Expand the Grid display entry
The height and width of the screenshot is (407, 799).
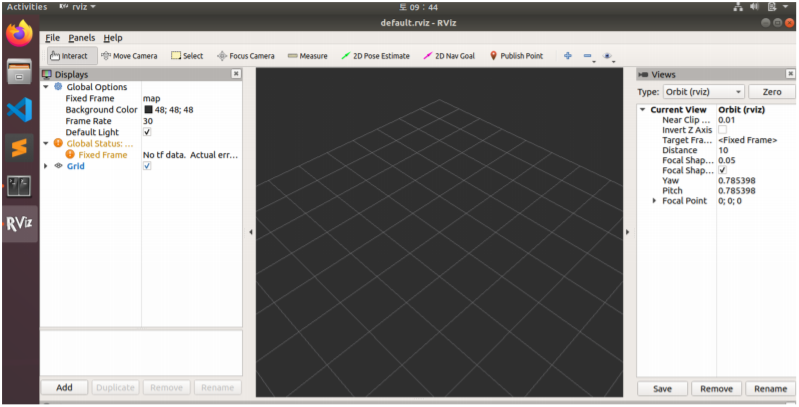click(46, 166)
